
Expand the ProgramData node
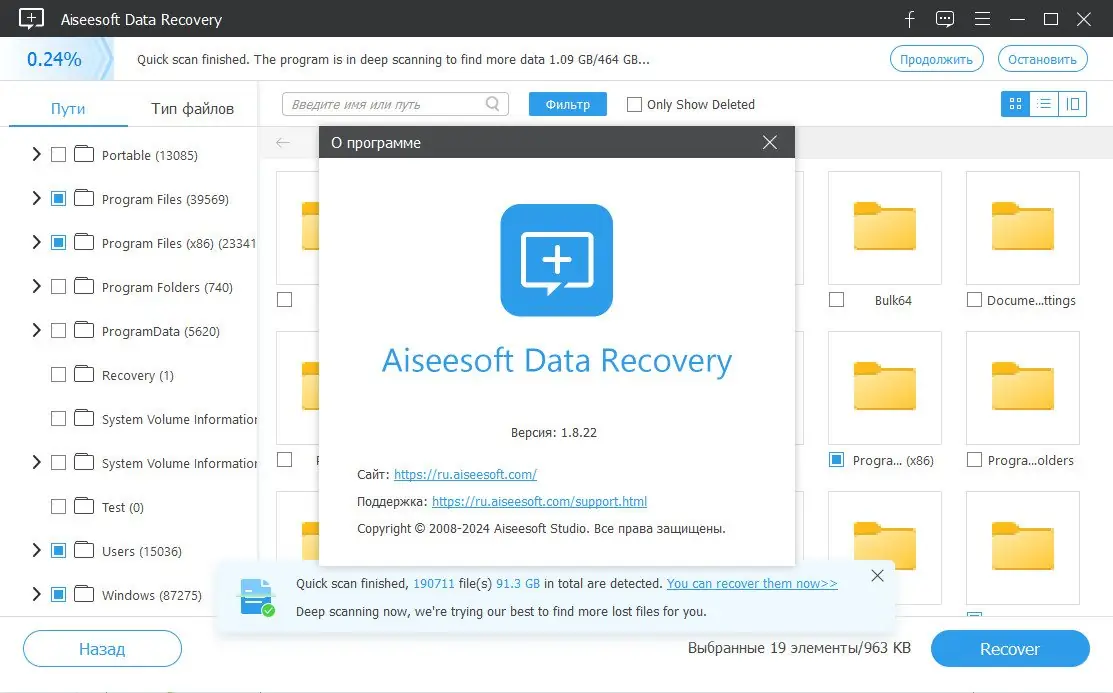[36, 330]
